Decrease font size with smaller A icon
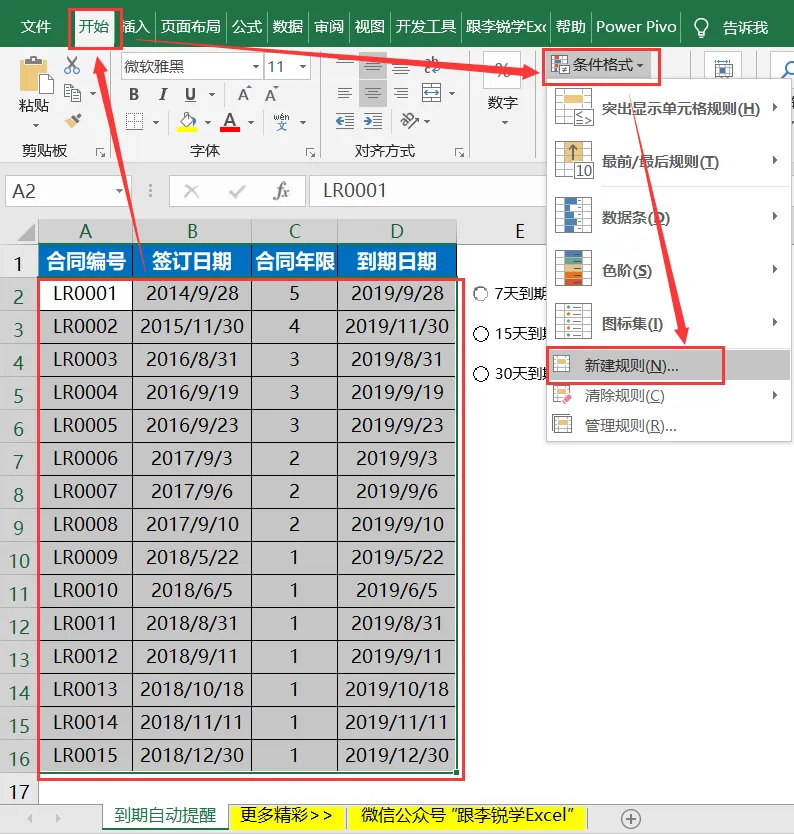The image size is (794, 834). pos(271,94)
